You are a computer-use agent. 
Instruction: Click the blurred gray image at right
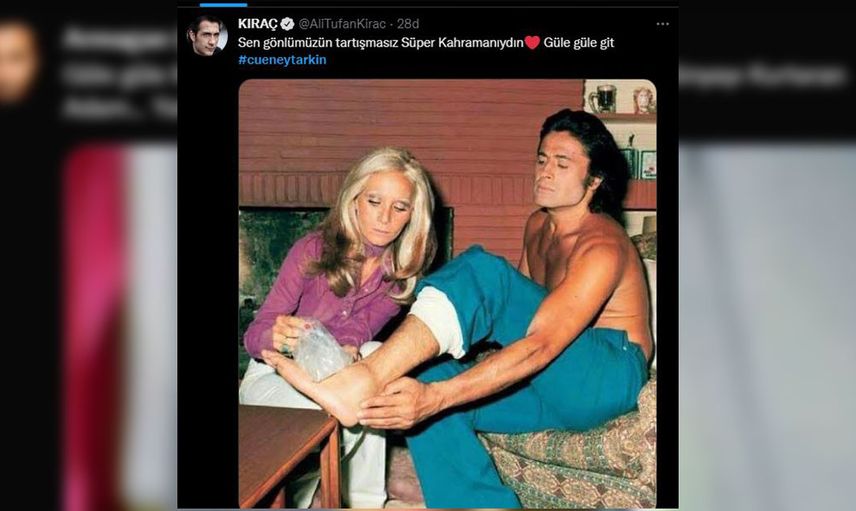click(767, 328)
